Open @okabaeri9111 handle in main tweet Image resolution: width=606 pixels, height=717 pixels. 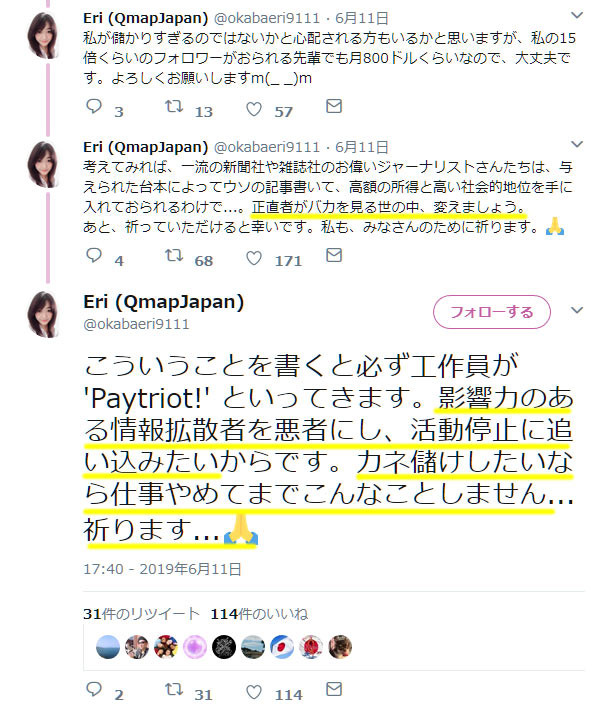tap(136, 324)
